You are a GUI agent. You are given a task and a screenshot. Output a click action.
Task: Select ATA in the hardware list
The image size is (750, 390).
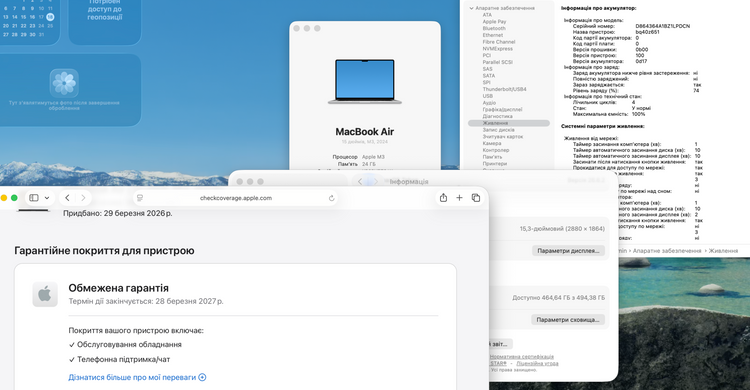487,15
